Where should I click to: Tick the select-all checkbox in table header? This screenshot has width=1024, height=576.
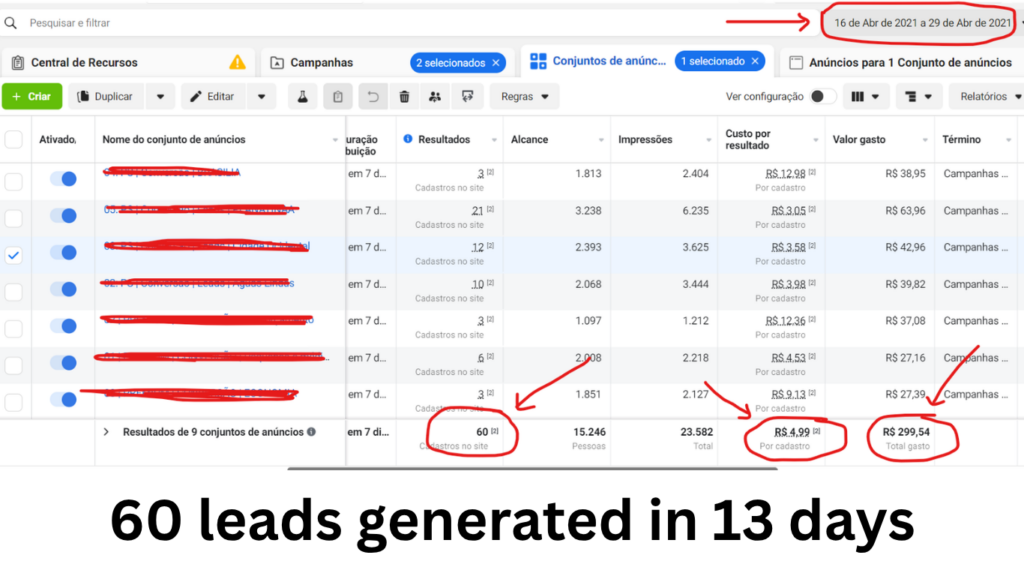(14, 139)
